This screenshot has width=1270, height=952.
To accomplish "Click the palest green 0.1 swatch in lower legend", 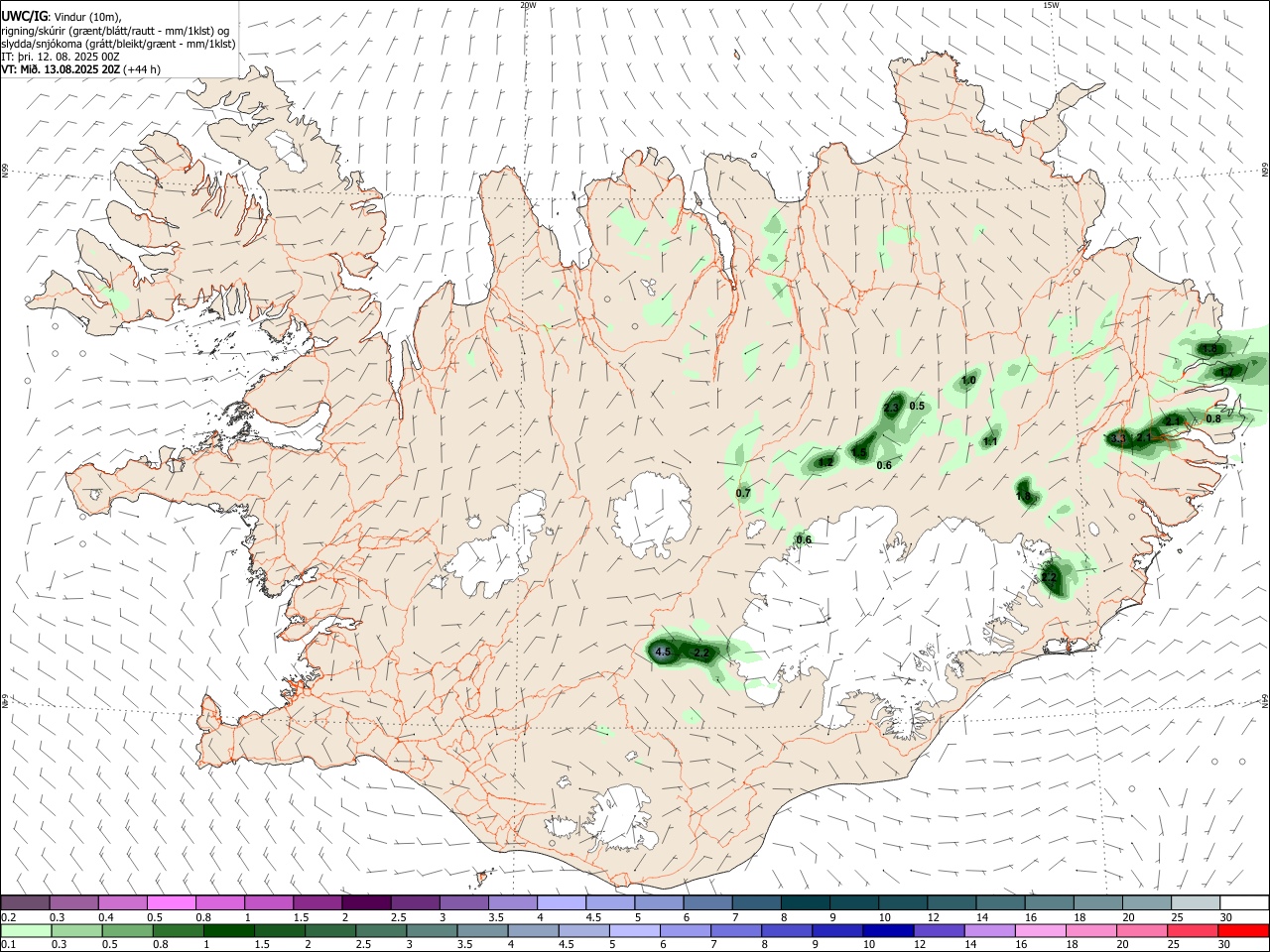I will tap(25, 930).
